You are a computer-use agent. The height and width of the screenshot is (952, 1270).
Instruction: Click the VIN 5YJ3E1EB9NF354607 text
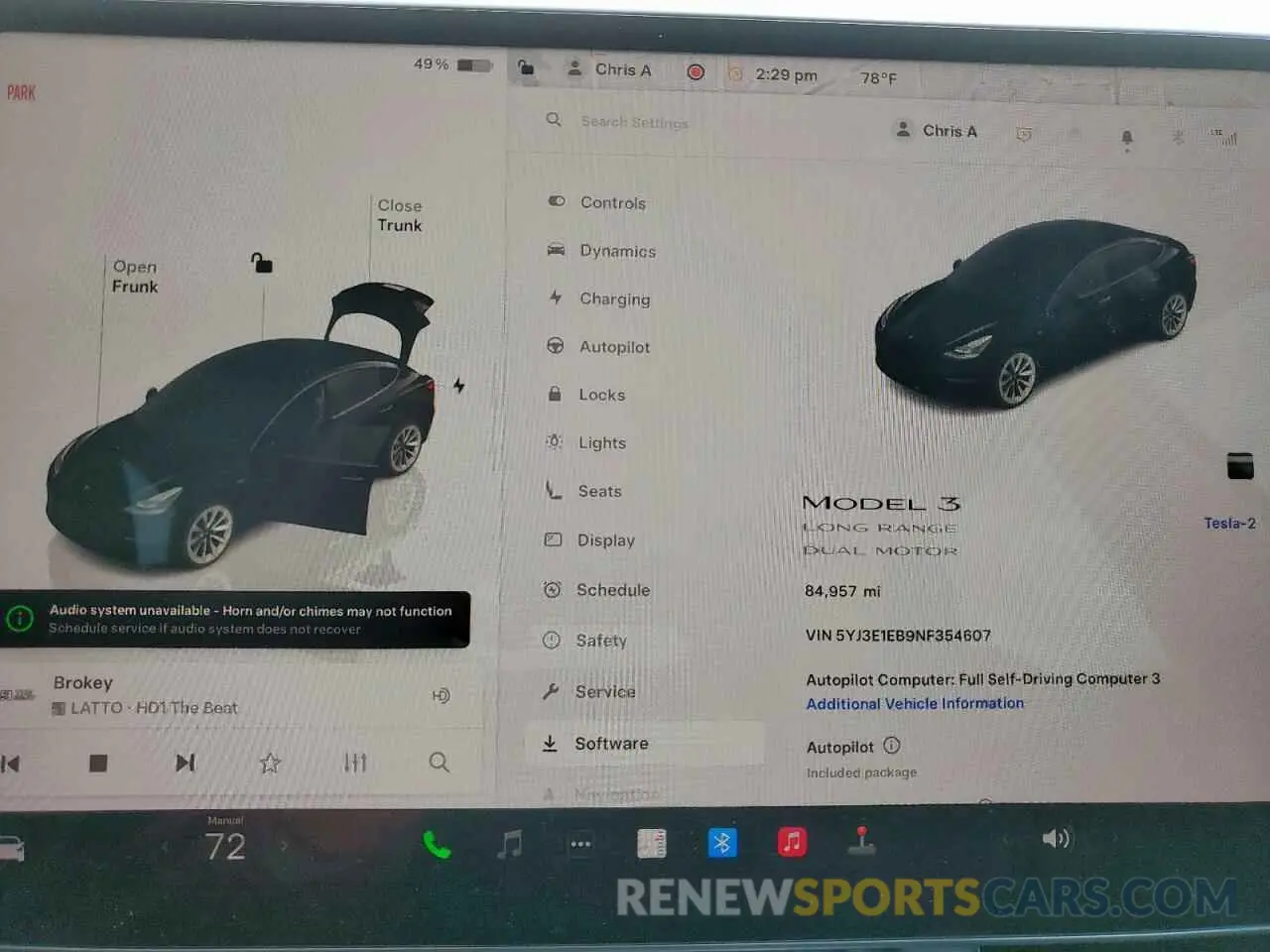click(x=898, y=636)
